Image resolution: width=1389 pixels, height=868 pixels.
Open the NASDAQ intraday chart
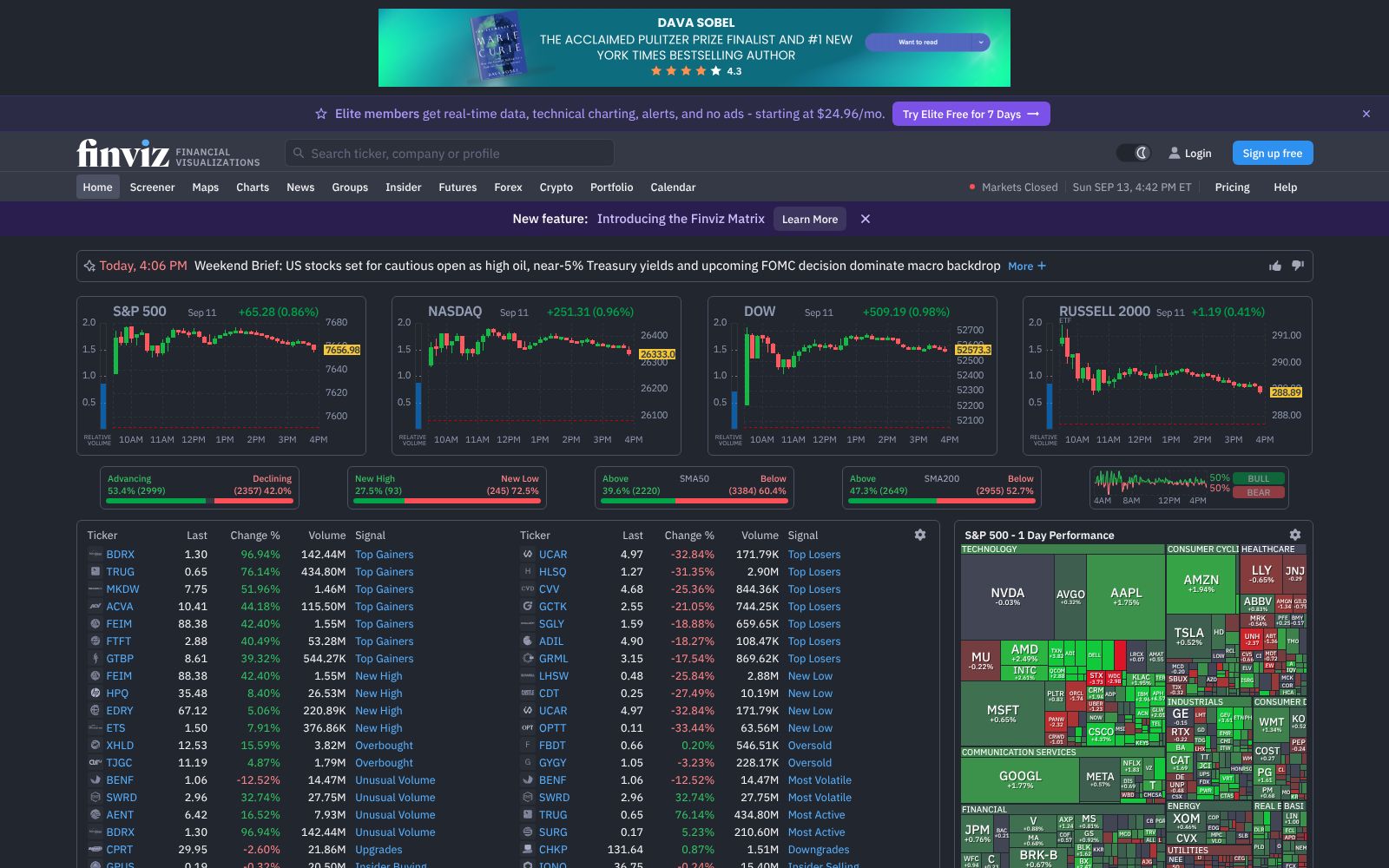pyautogui.click(x=537, y=376)
